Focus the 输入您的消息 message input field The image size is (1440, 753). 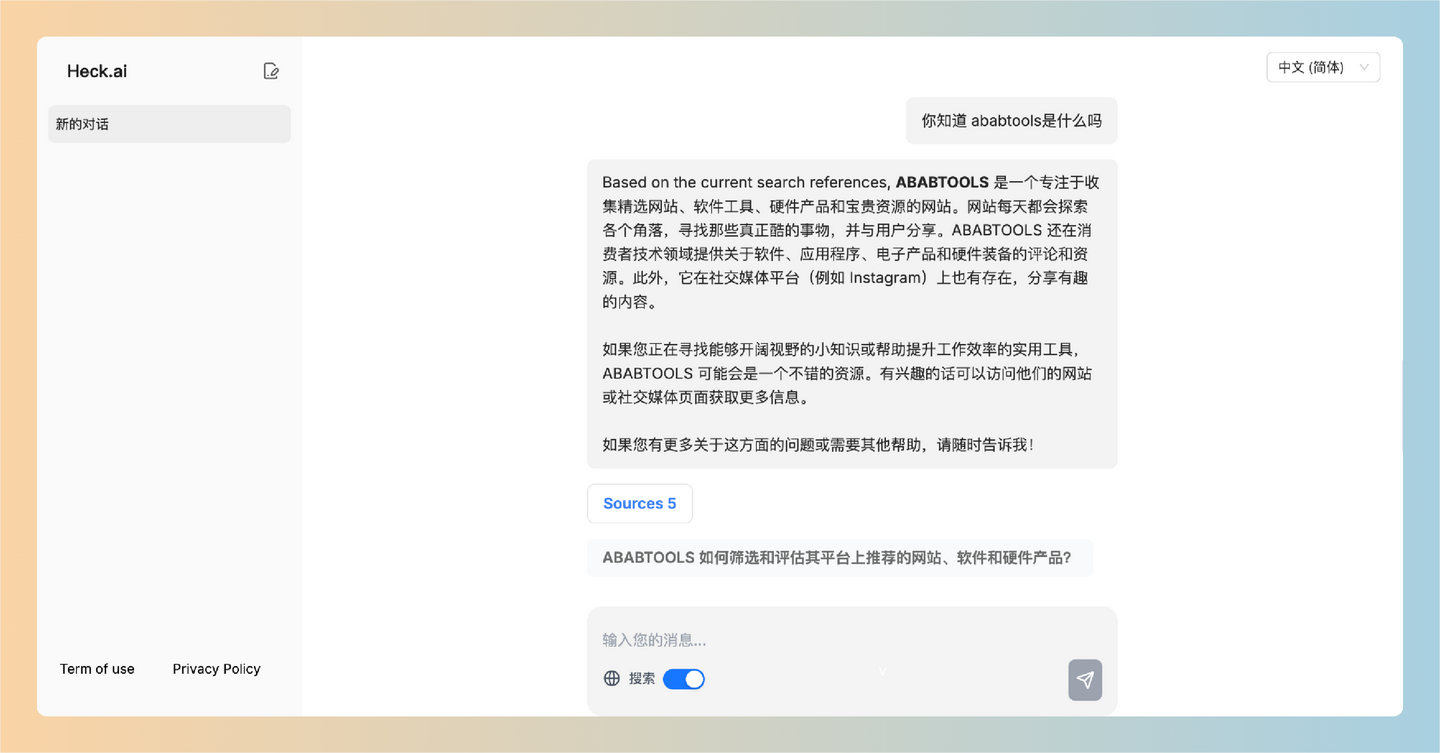coord(852,640)
